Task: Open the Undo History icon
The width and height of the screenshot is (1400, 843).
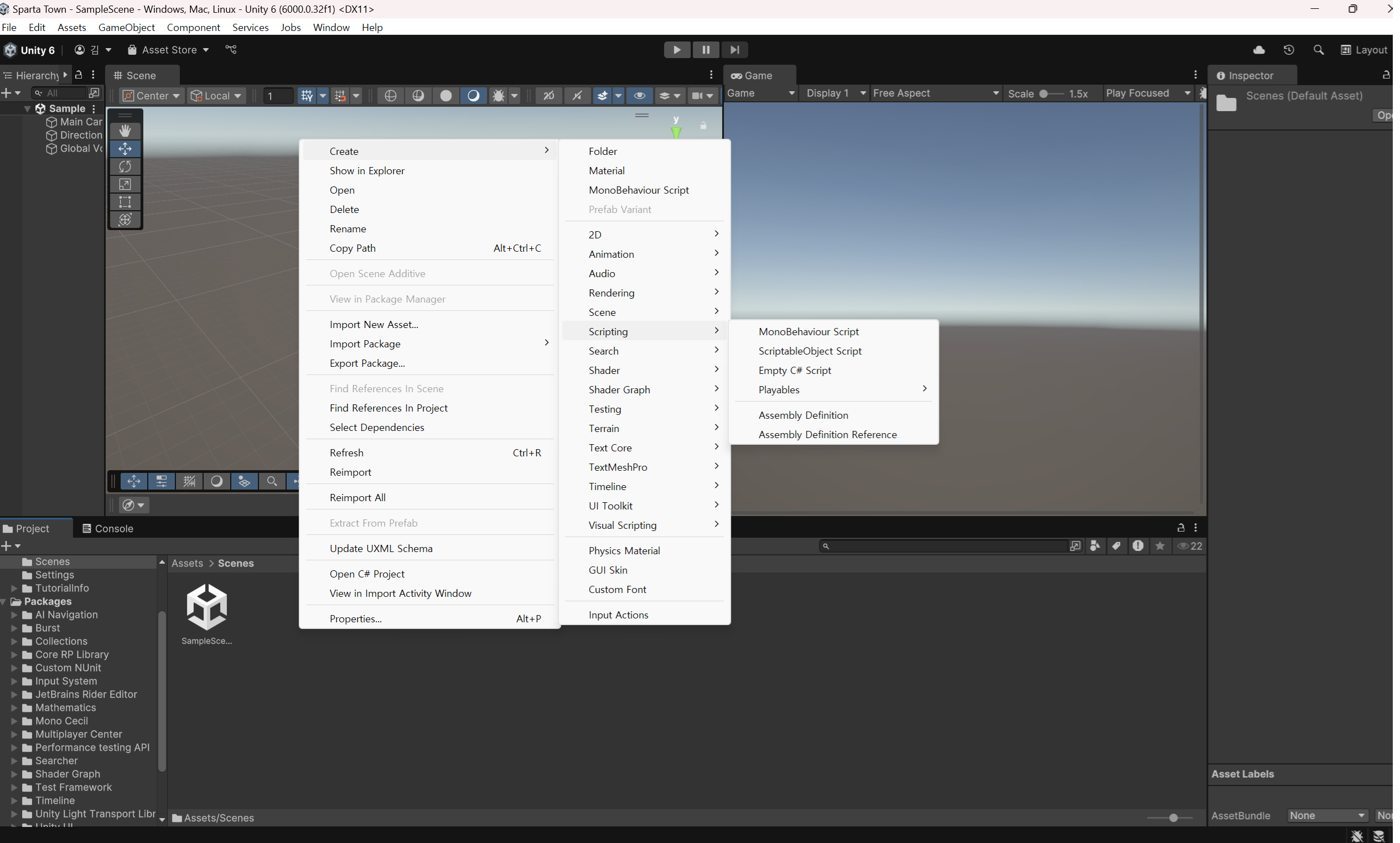Action: [1289, 50]
